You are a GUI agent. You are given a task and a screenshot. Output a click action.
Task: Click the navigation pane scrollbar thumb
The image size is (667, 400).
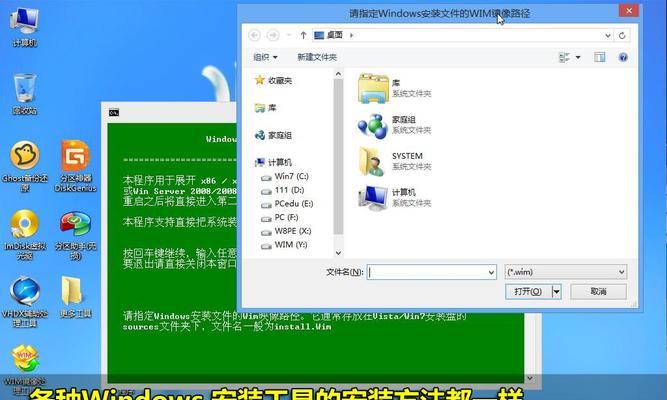[x=338, y=157]
